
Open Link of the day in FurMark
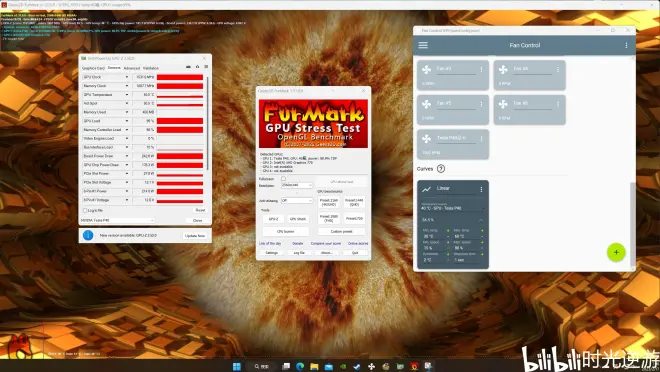(x=270, y=244)
